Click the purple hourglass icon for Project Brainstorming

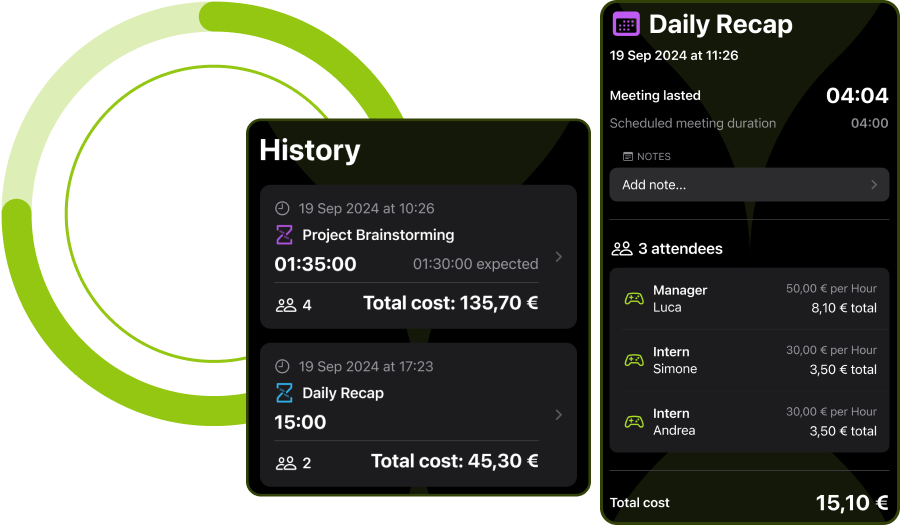(284, 235)
